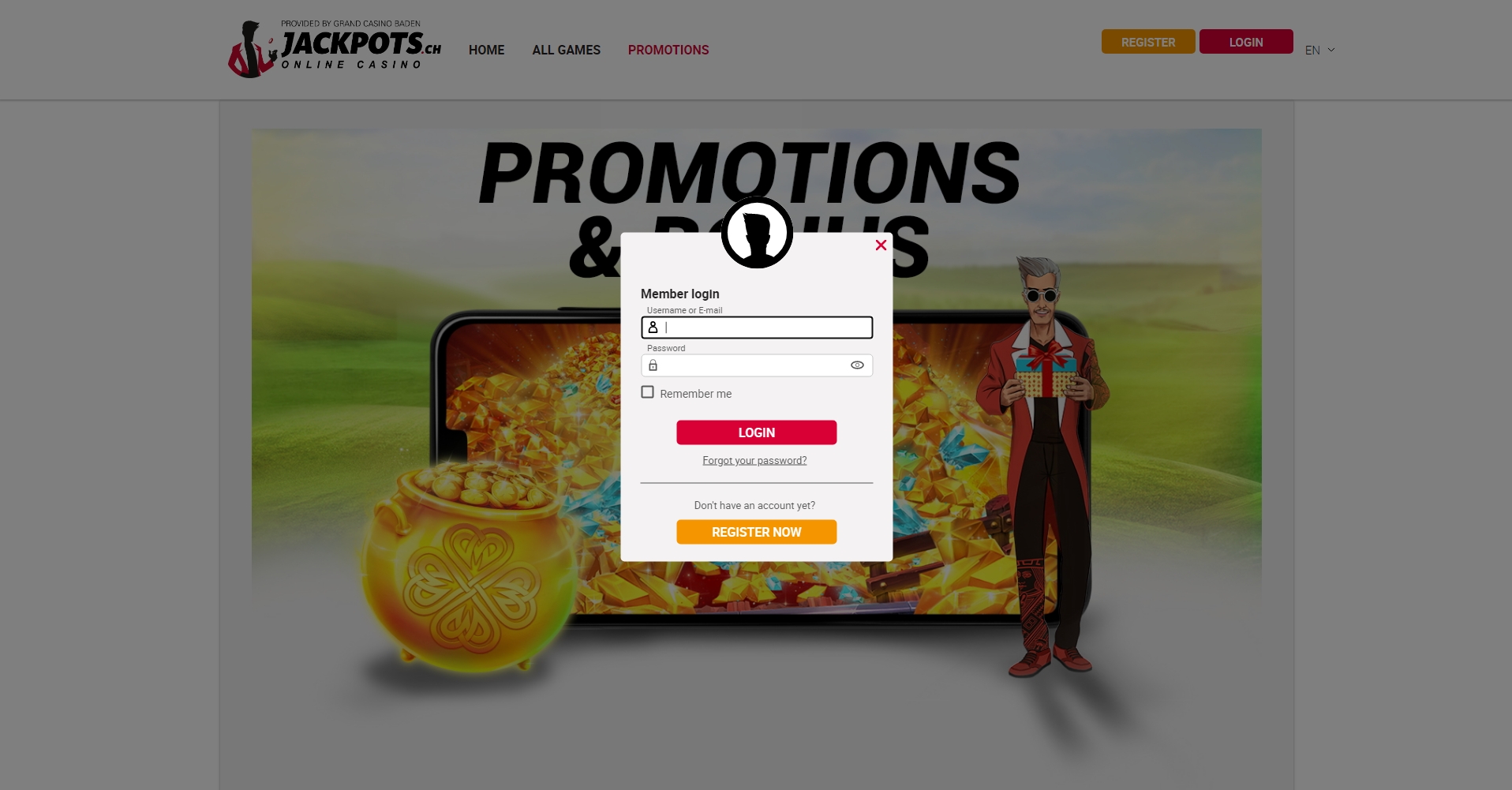Open the ALL GAMES menu item
The width and height of the screenshot is (1512, 790).
[566, 50]
